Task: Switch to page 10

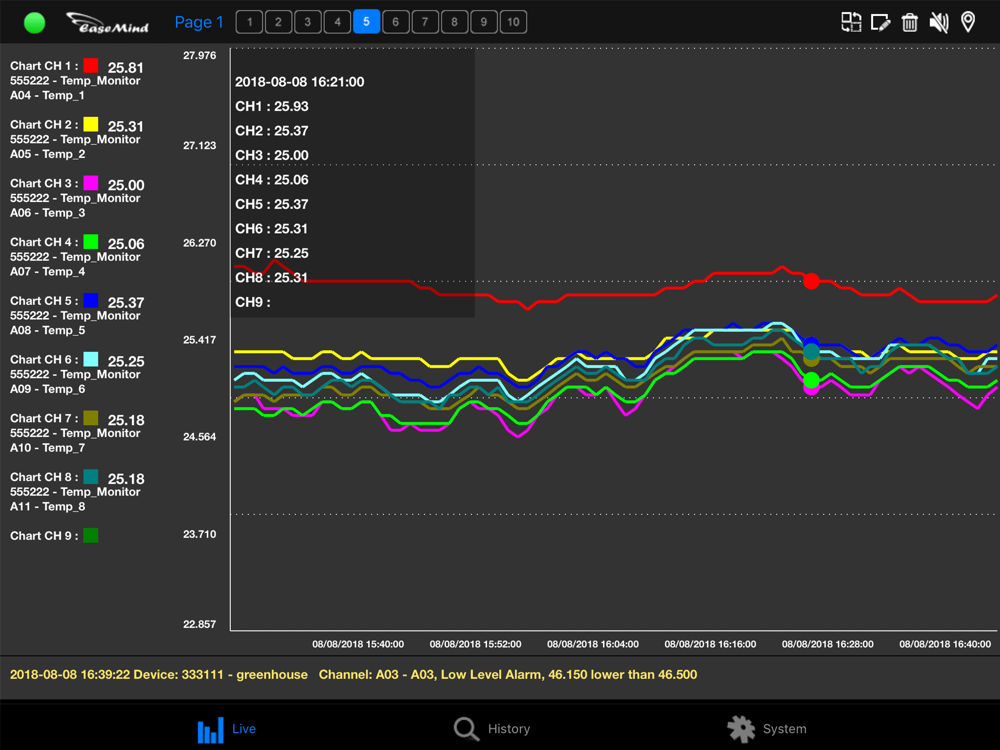Action: (513, 22)
